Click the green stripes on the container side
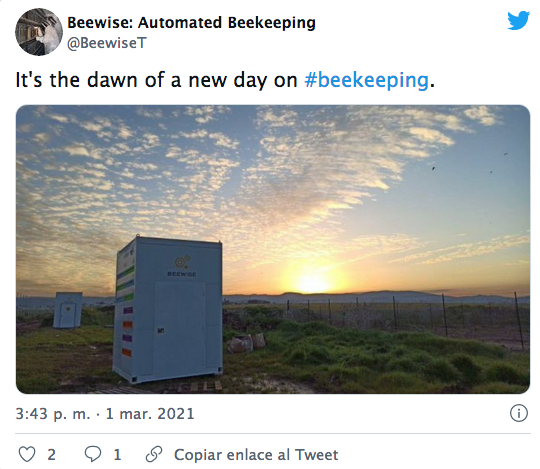 point(125,282)
